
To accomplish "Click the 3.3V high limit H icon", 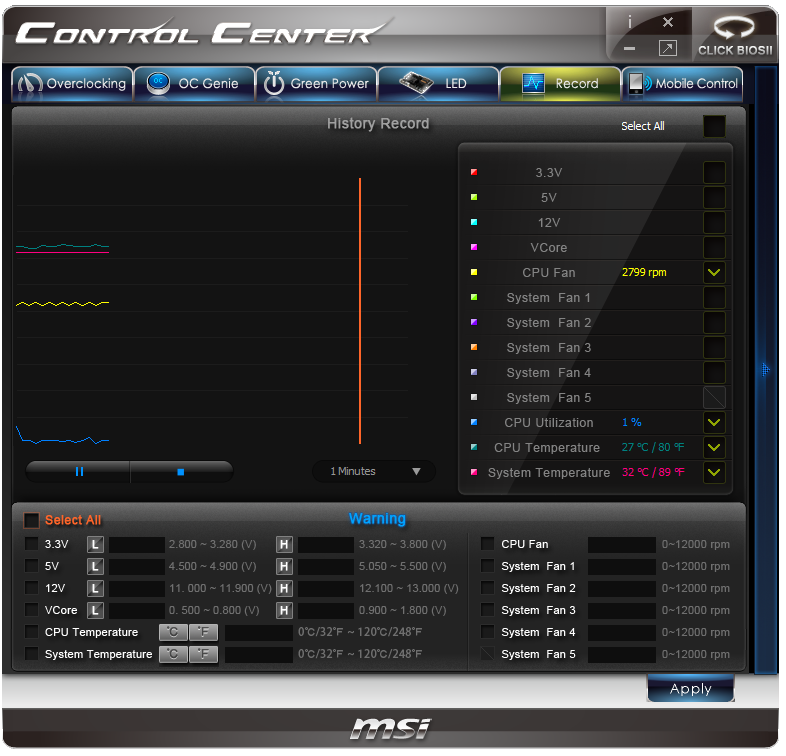I will coord(284,545).
